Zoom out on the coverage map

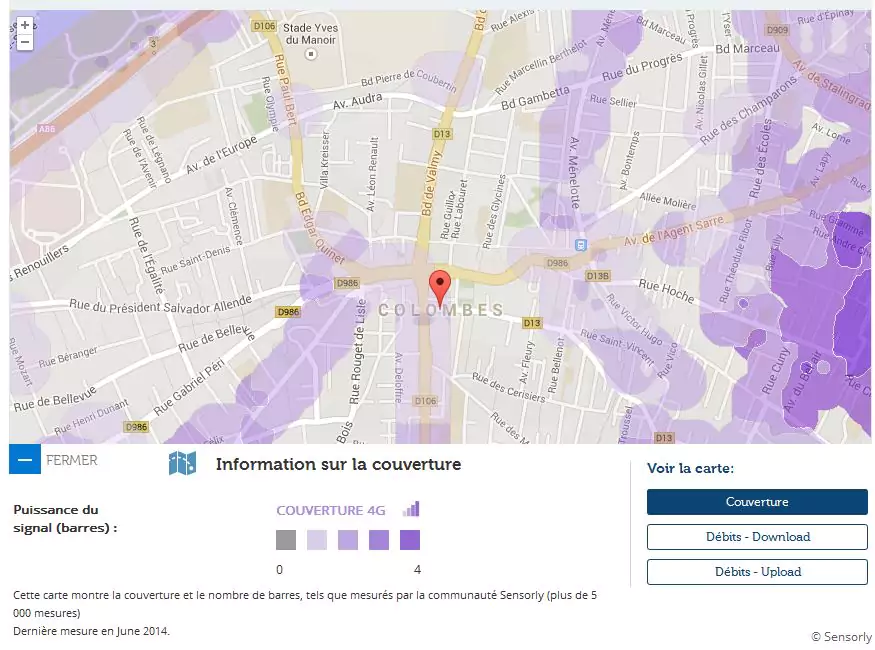coord(25,42)
